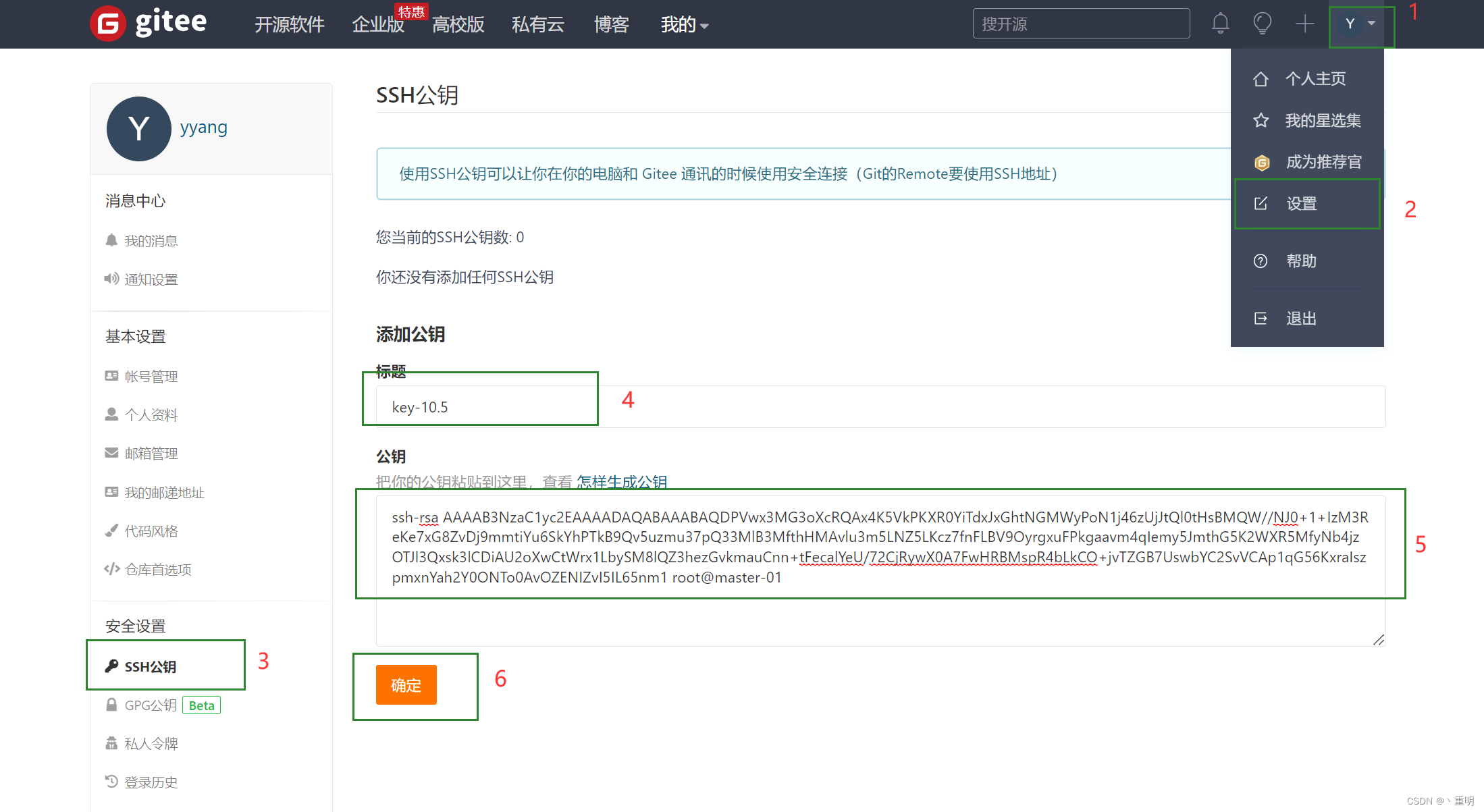Screen dimensions: 1484x812
Task: Open 高校版 in the navbar
Action: [458, 25]
